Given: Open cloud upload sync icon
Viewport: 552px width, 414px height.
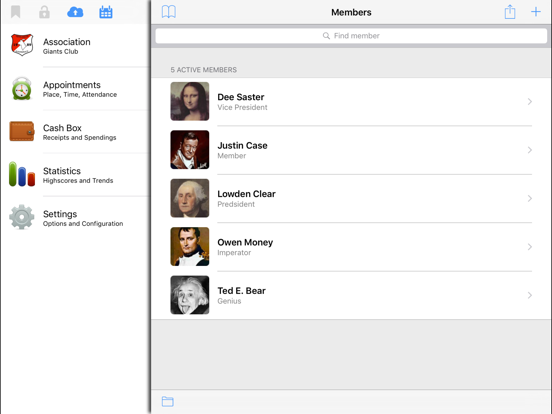Looking at the screenshot, I should [x=75, y=12].
